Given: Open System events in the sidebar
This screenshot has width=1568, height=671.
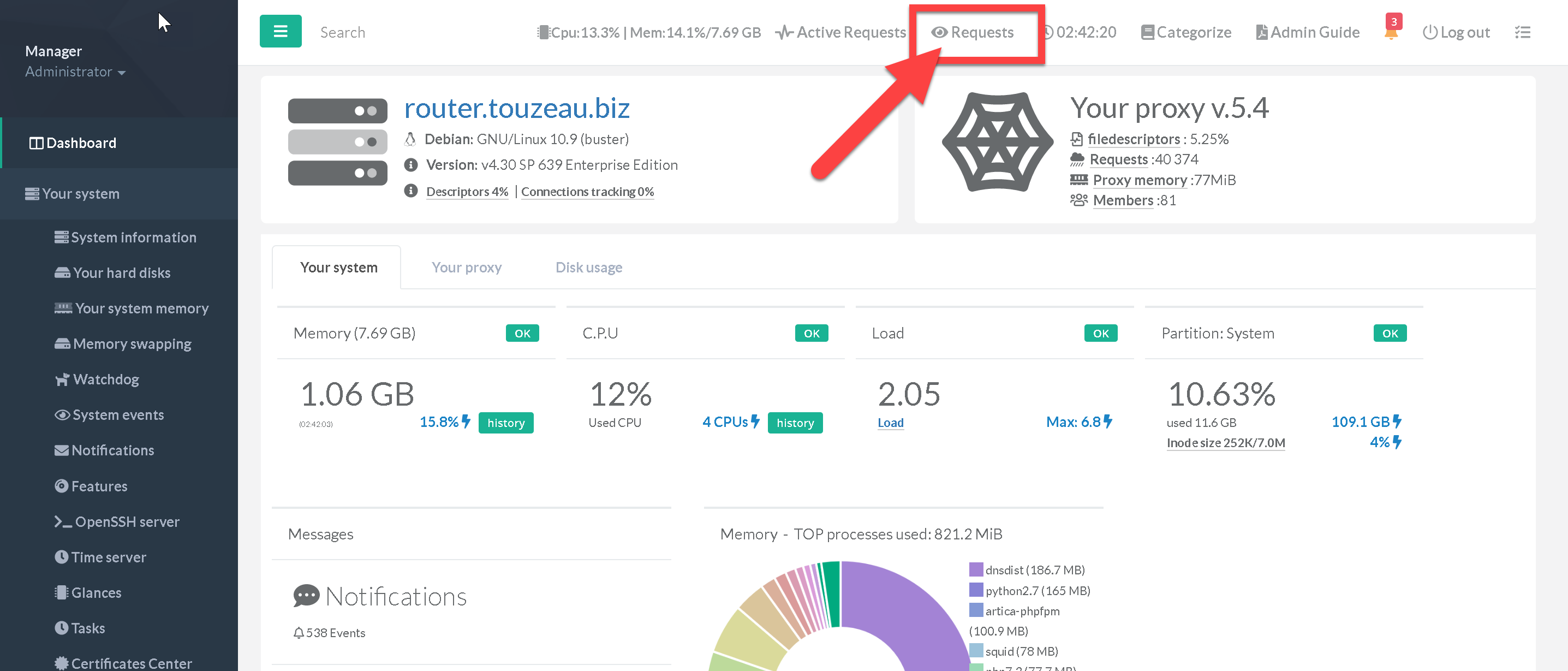Looking at the screenshot, I should 117,414.
